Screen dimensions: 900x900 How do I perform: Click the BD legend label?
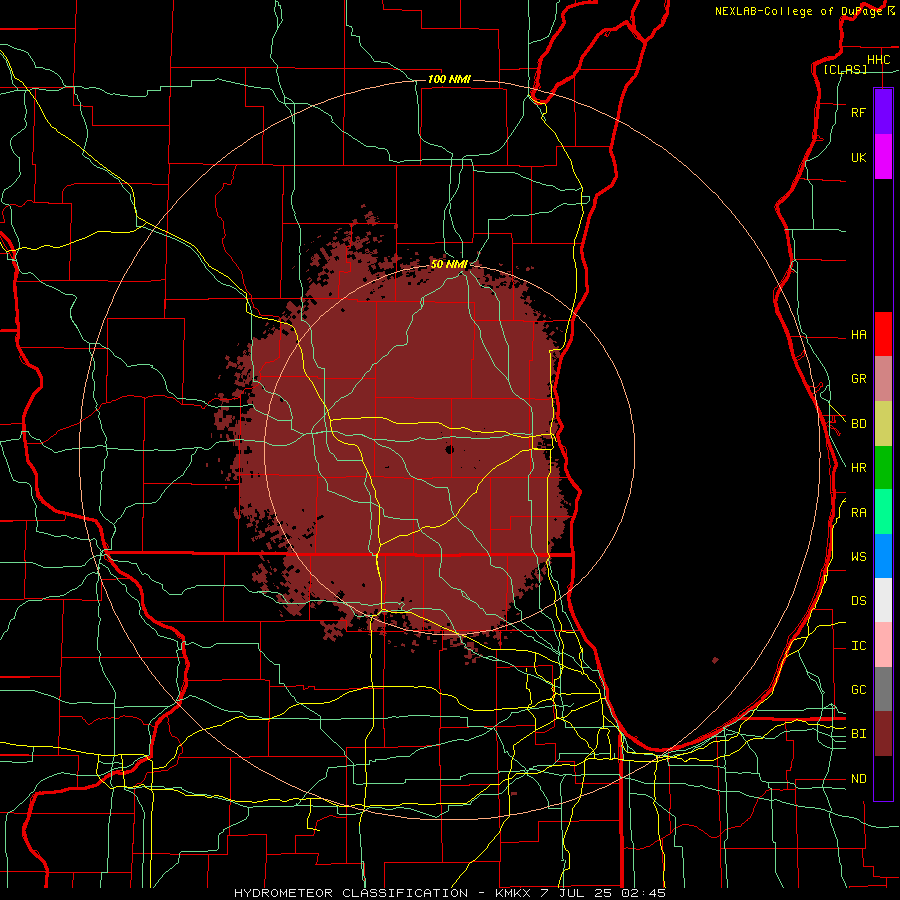pos(858,424)
